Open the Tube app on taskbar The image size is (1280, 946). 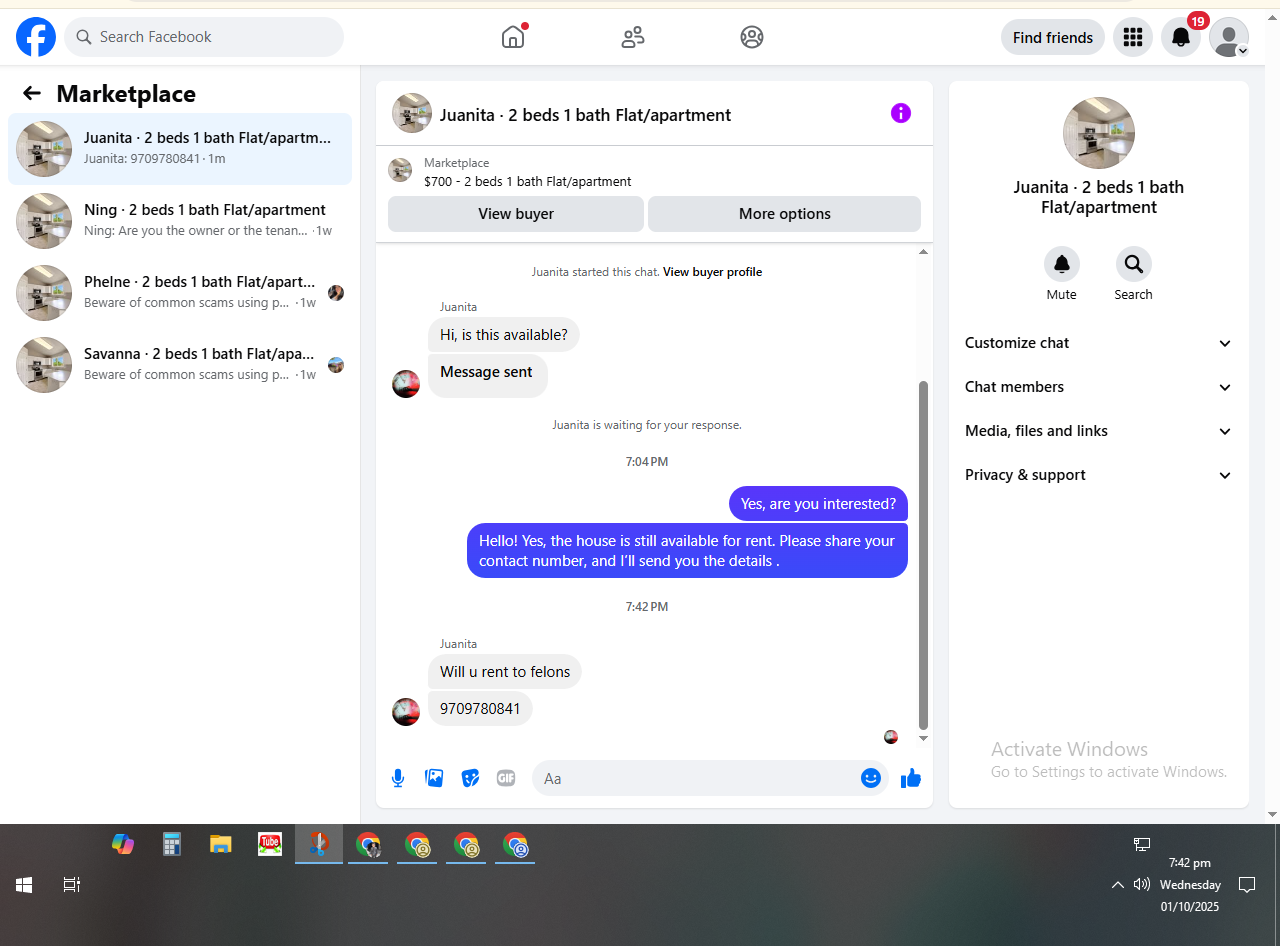click(x=270, y=844)
